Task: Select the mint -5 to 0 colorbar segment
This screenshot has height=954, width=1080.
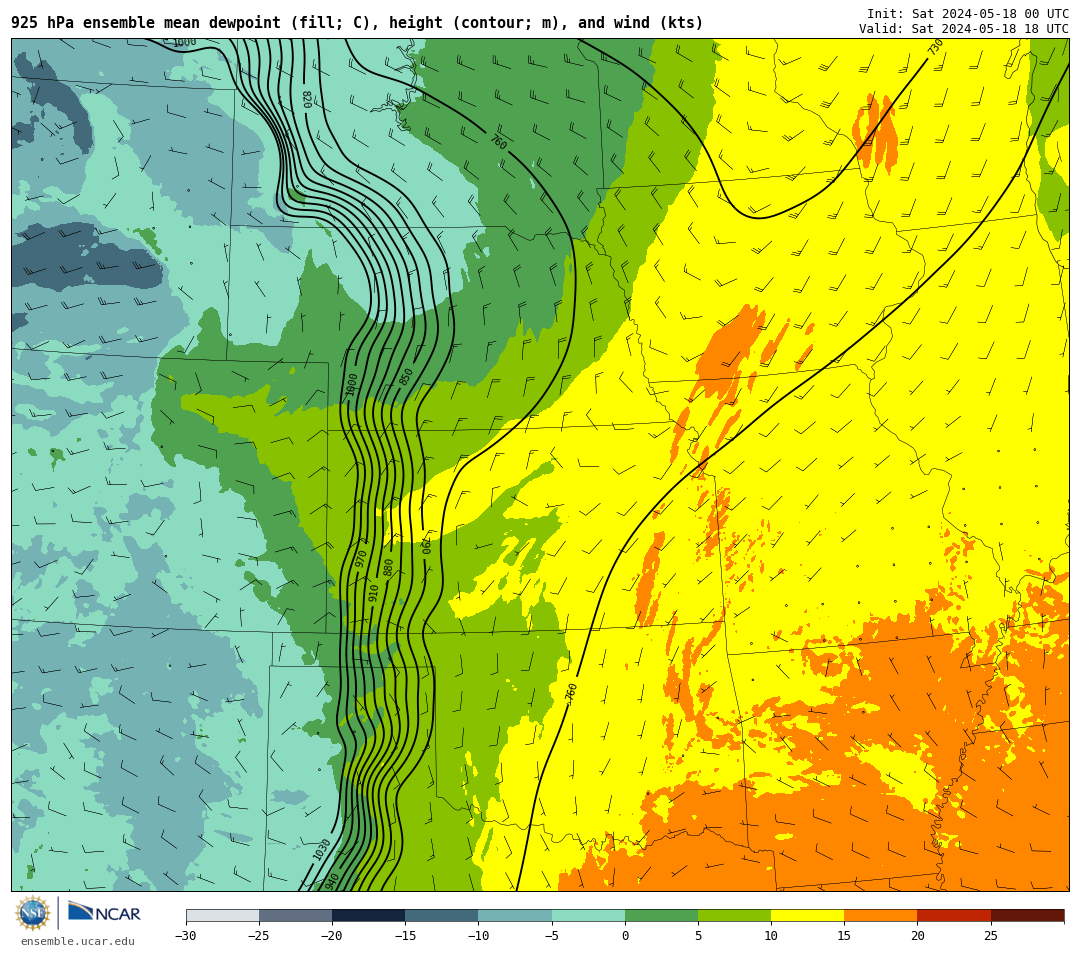Action: [x=588, y=915]
